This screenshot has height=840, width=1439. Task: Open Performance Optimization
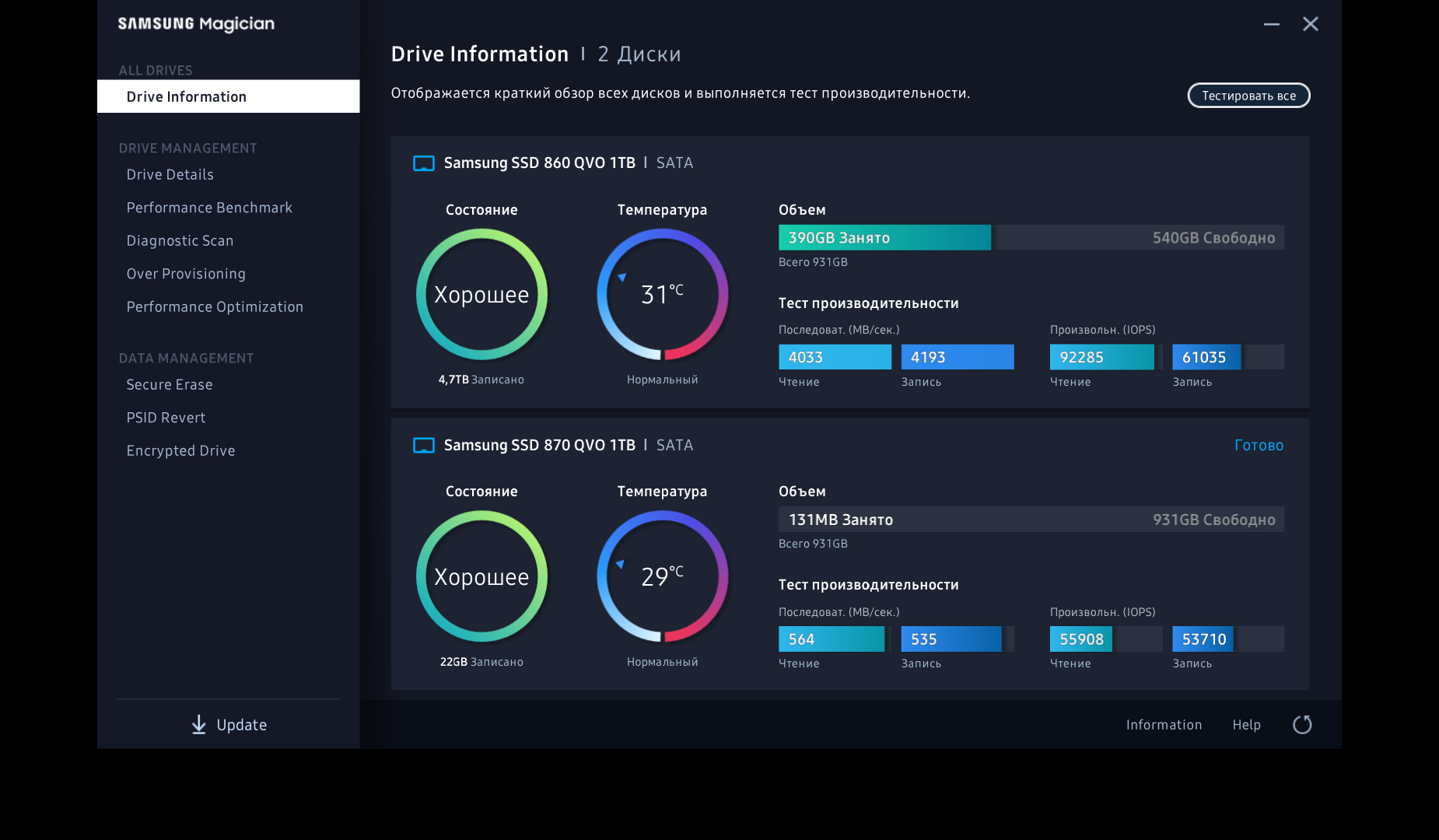tap(215, 307)
